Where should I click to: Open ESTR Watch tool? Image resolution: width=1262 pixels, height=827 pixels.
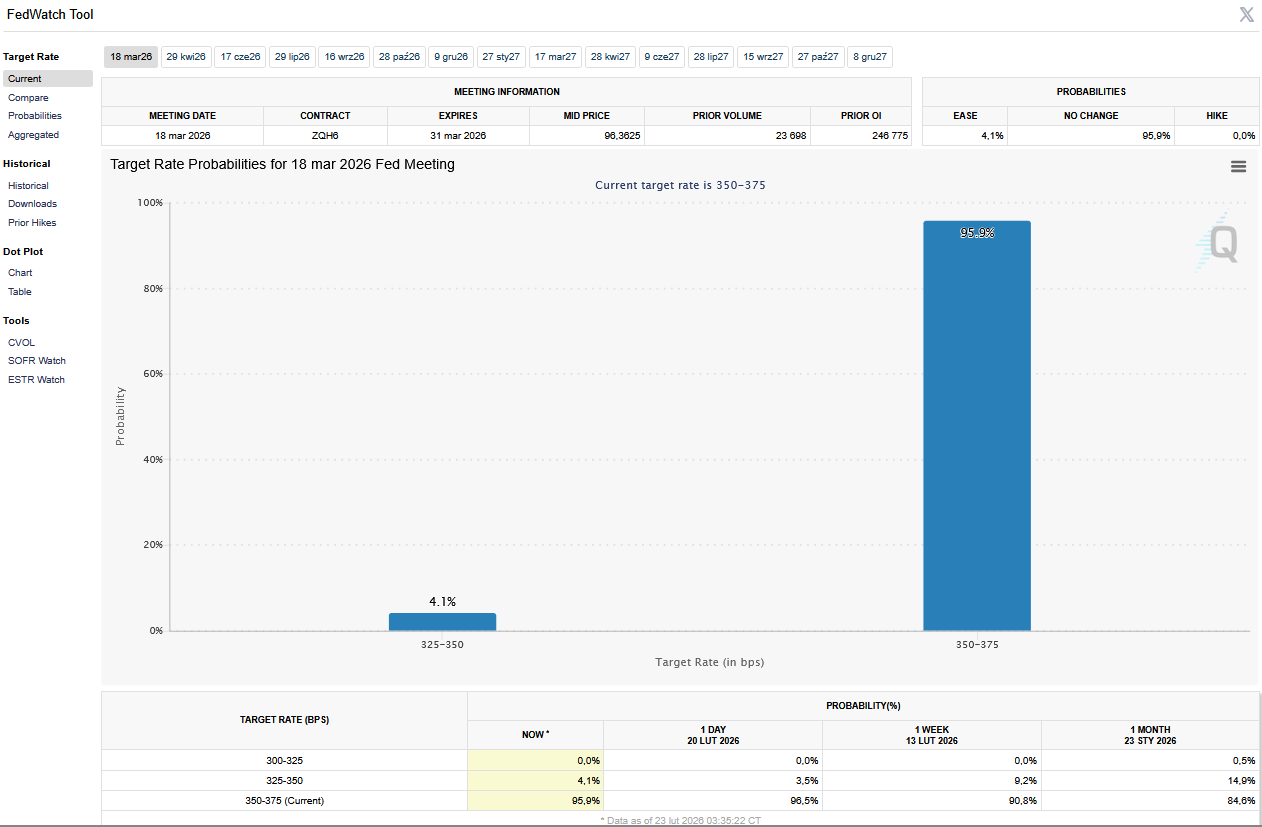point(36,380)
